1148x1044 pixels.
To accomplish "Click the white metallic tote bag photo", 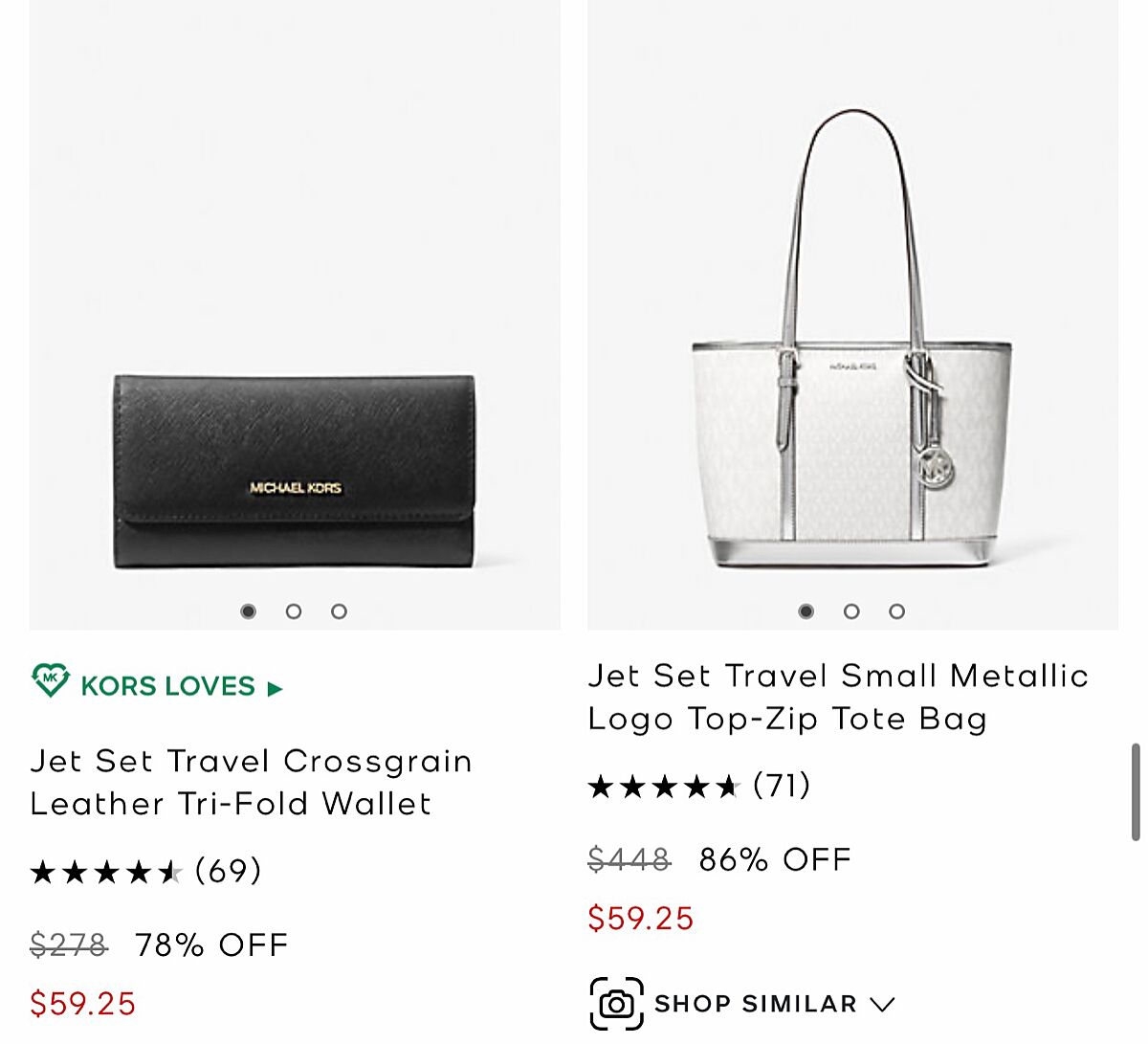I will (850, 383).
